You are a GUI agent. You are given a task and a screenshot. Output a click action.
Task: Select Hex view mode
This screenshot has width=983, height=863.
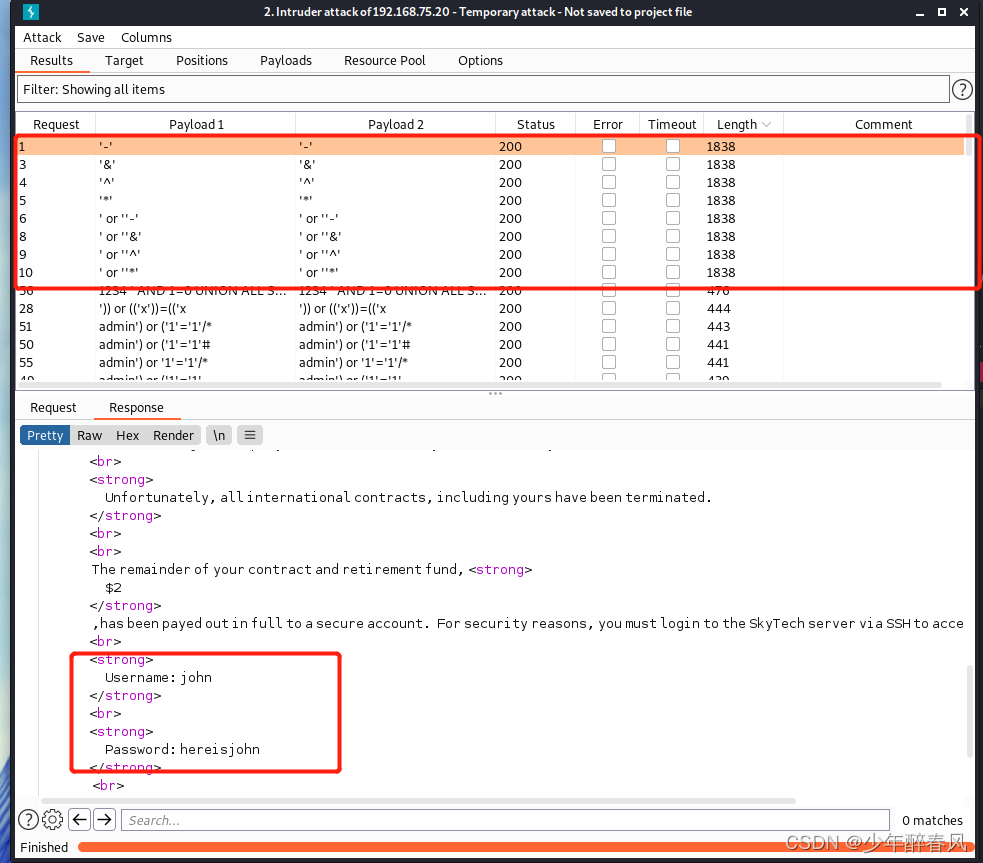point(127,435)
